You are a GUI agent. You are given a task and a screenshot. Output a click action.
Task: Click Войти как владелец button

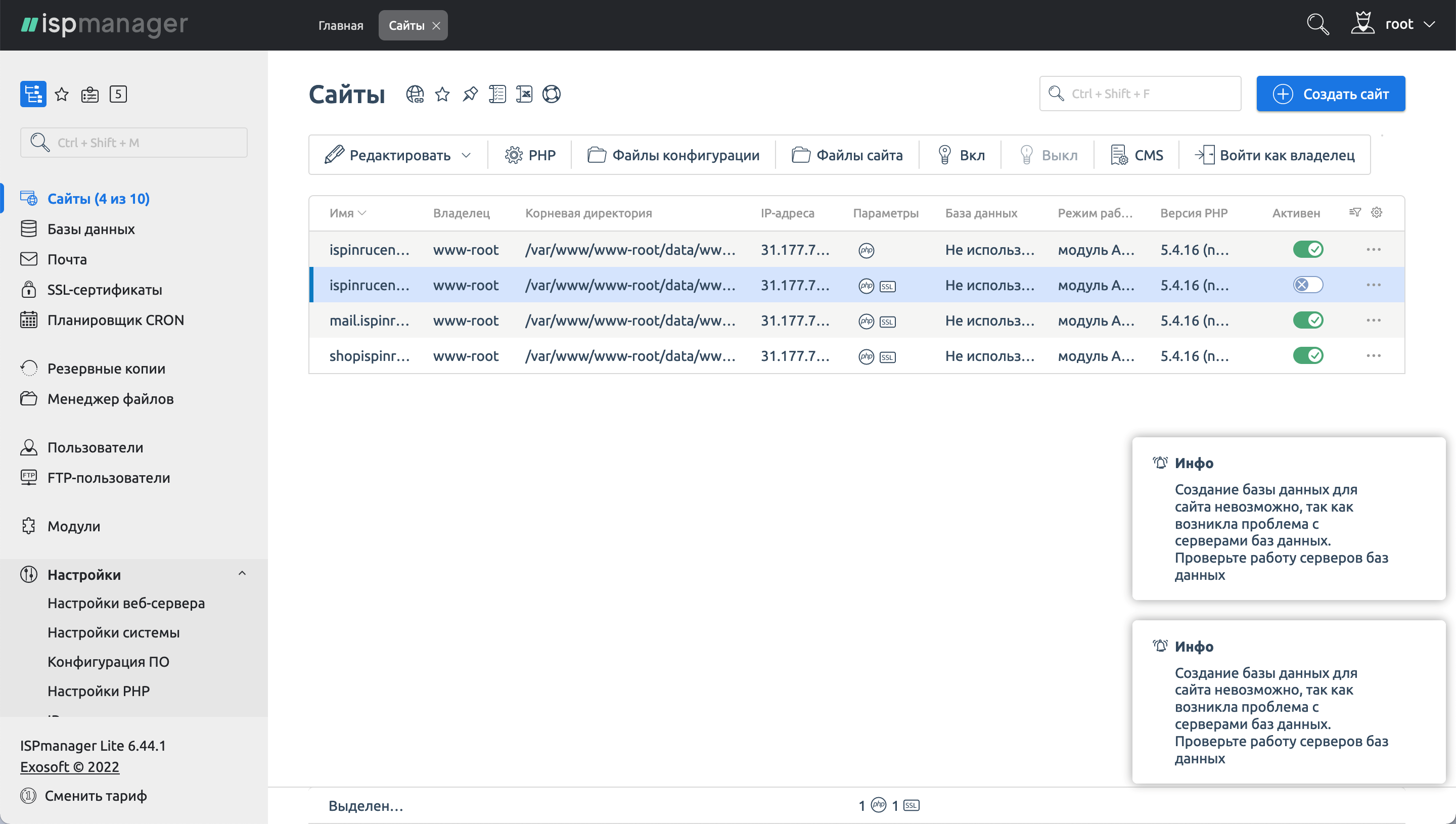1275,155
